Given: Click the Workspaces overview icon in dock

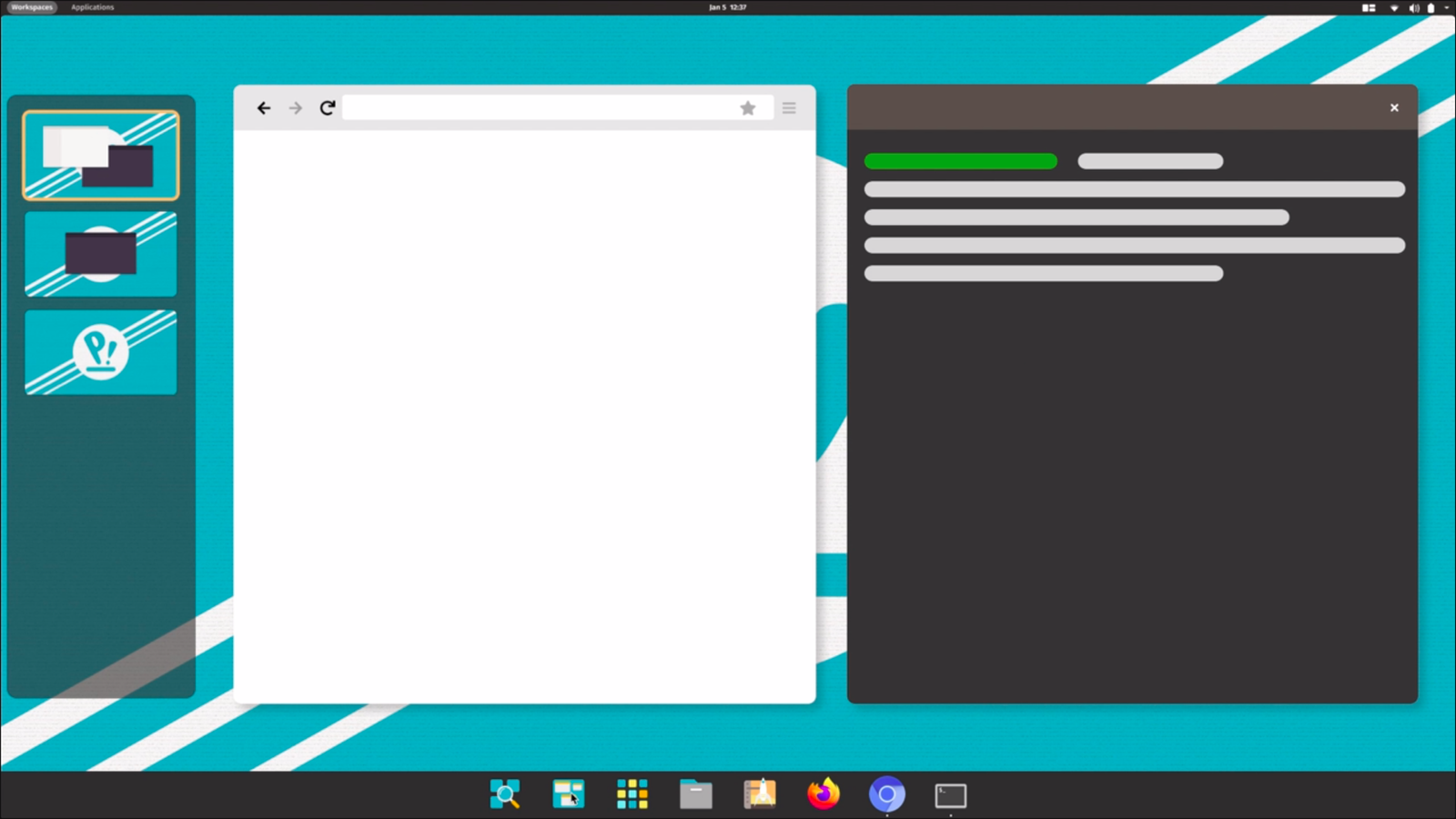Looking at the screenshot, I should coord(569,794).
